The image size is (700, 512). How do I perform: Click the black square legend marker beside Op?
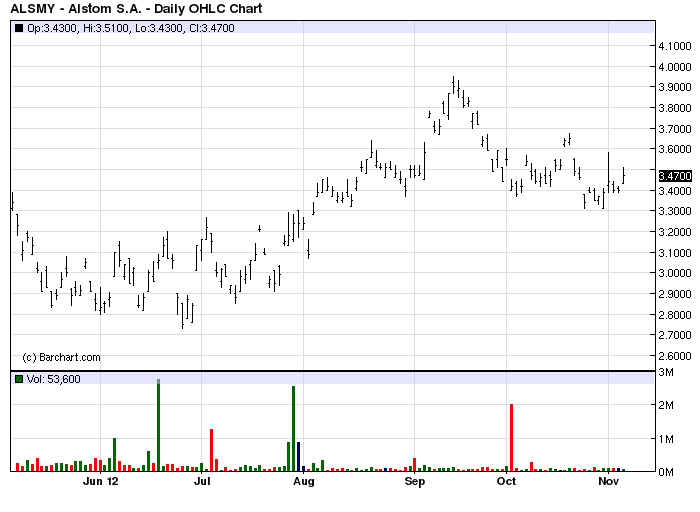19,28
